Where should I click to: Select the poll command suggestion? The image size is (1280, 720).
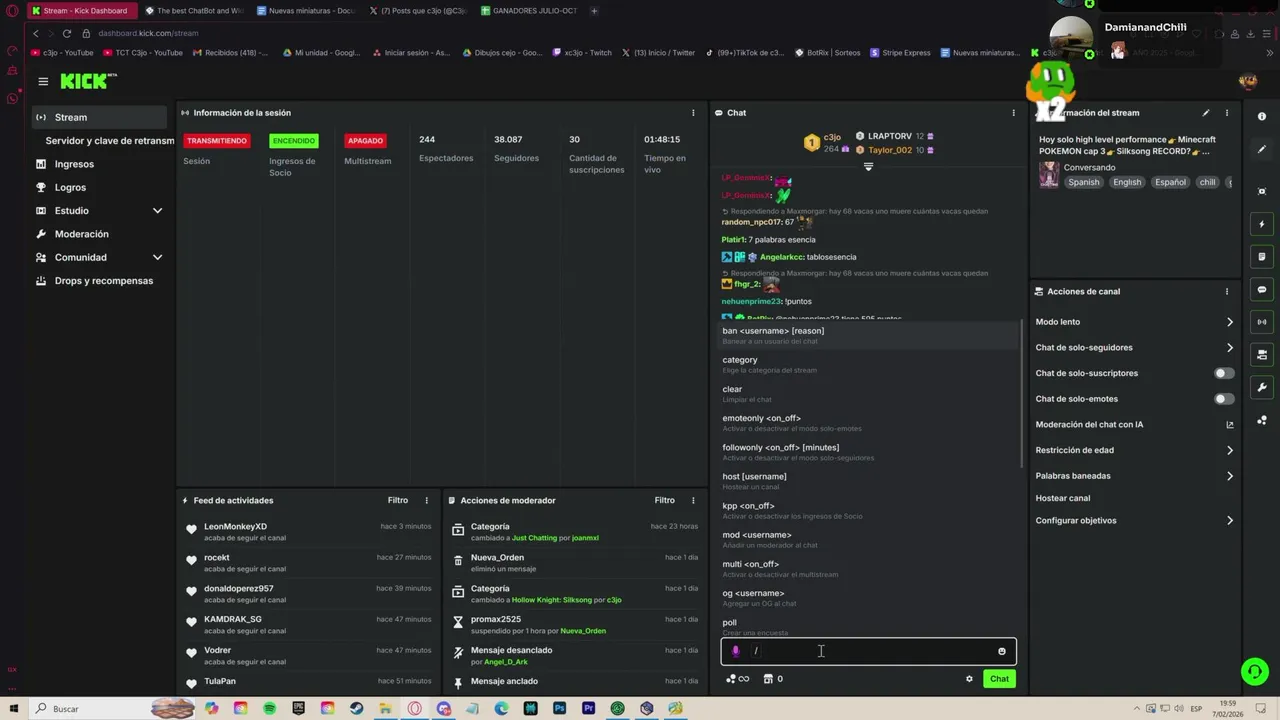[868, 627]
